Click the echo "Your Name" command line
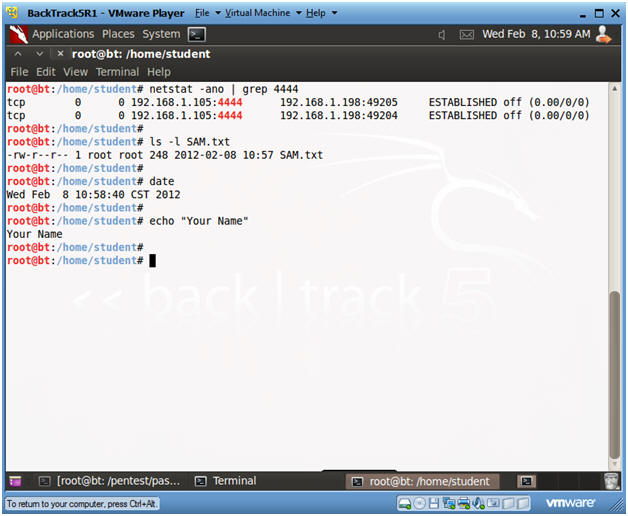The height and width of the screenshot is (516, 628). [x=199, y=221]
